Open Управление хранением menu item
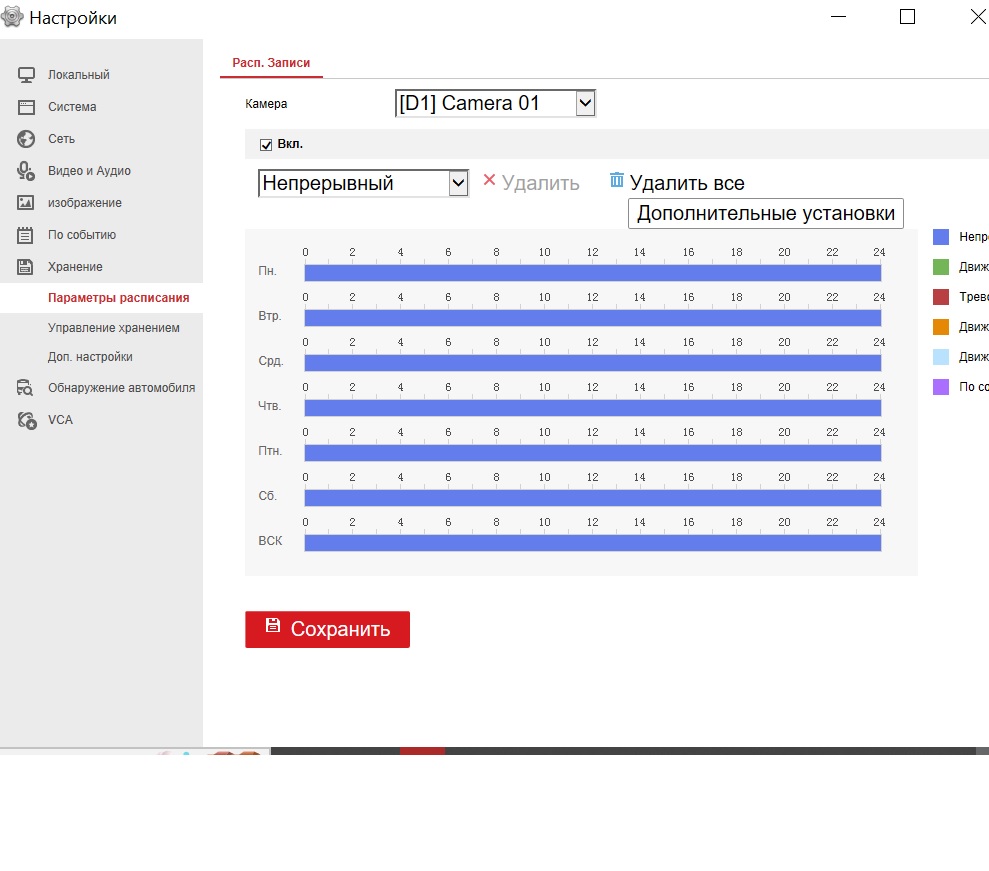 coord(114,328)
